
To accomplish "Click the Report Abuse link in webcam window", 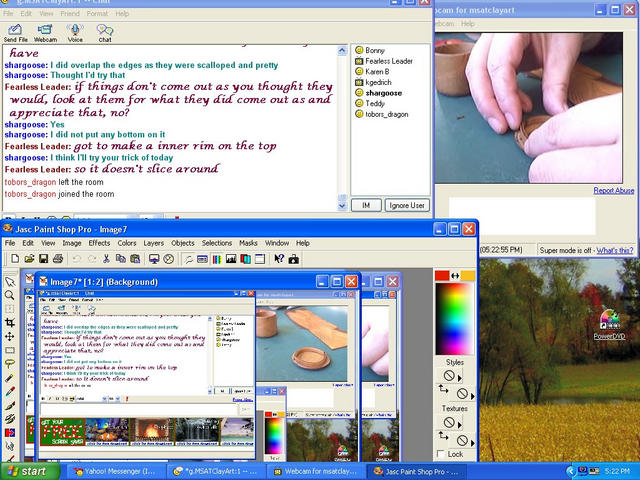I will pyautogui.click(x=613, y=190).
